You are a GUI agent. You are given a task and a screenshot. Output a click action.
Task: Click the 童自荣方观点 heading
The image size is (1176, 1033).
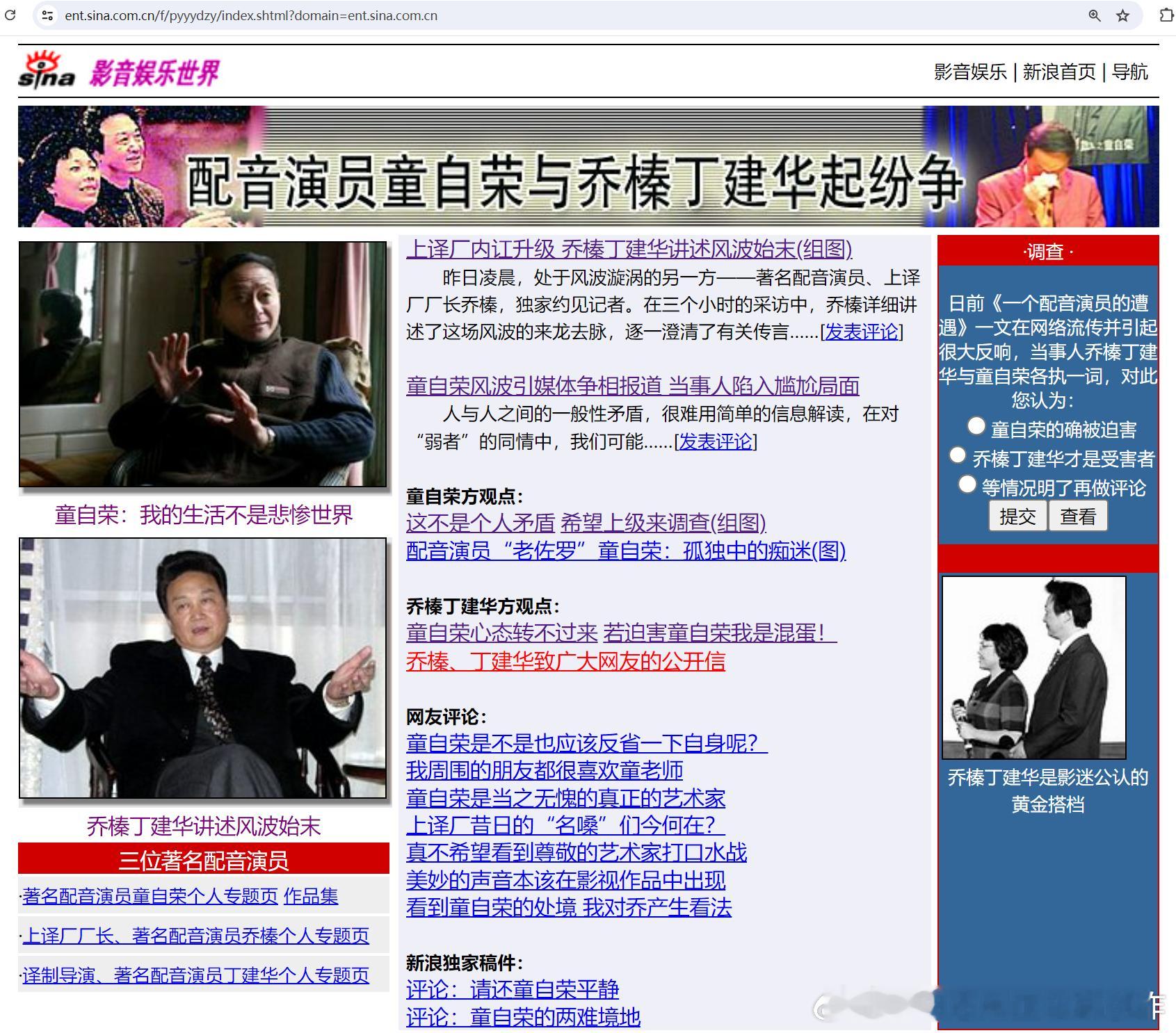pyautogui.click(x=465, y=496)
